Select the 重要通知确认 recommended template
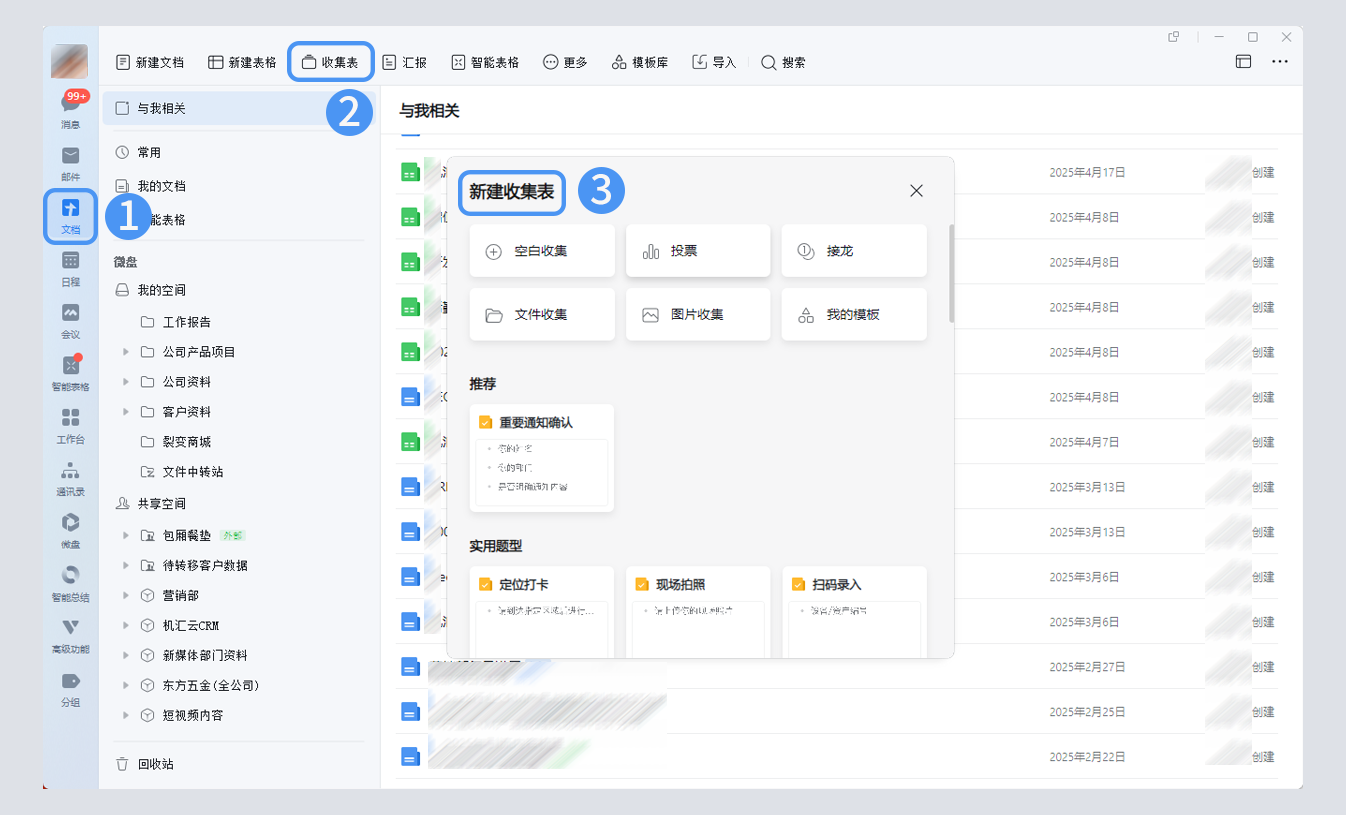 pos(541,458)
